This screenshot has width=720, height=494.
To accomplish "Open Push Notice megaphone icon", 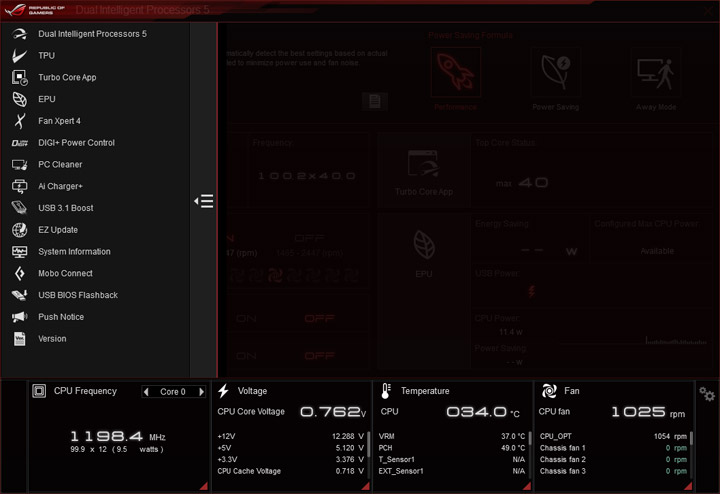I will click(19, 317).
